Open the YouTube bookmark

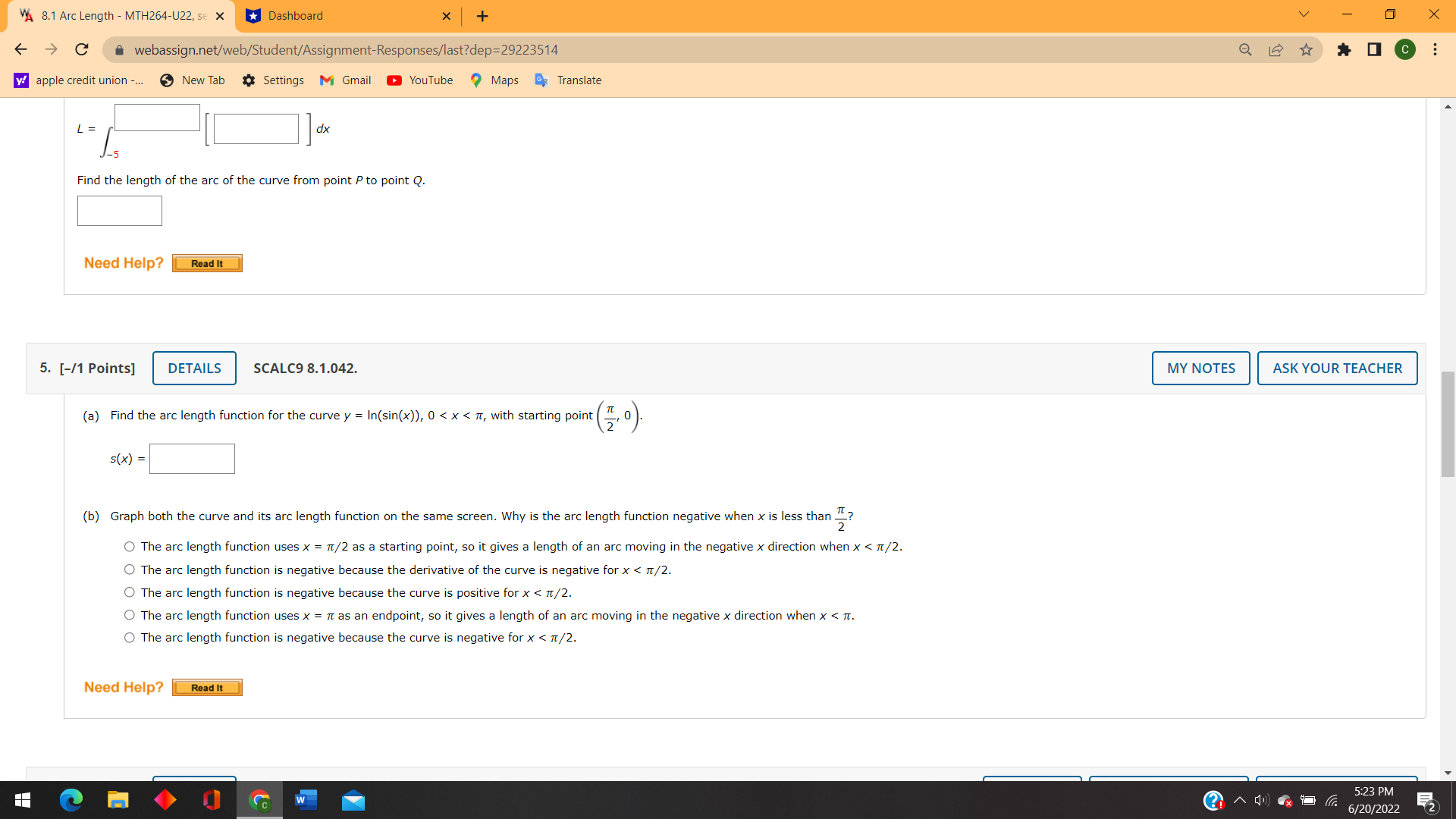(419, 80)
